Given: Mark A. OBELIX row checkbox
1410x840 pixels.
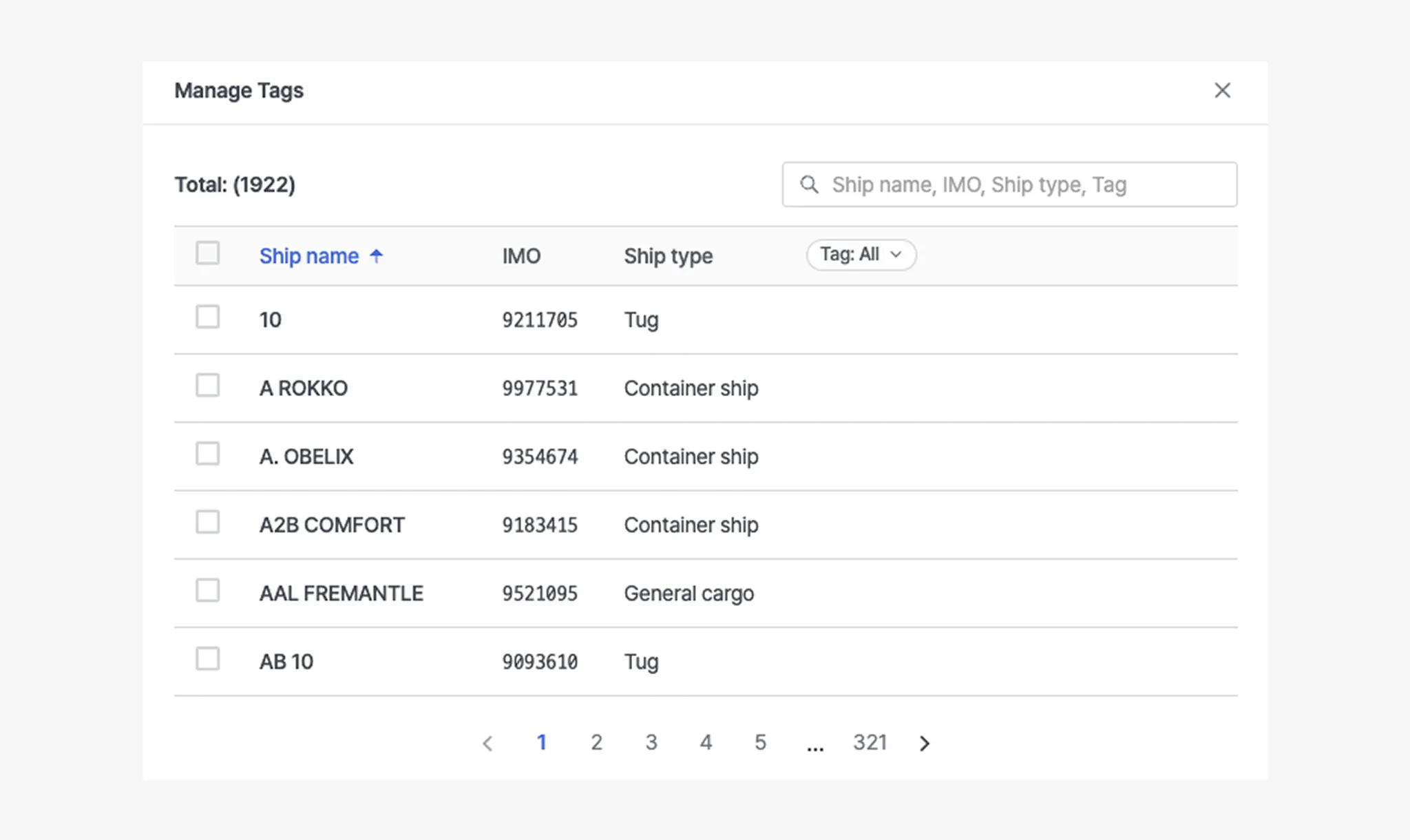Looking at the screenshot, I should point(207,454).
